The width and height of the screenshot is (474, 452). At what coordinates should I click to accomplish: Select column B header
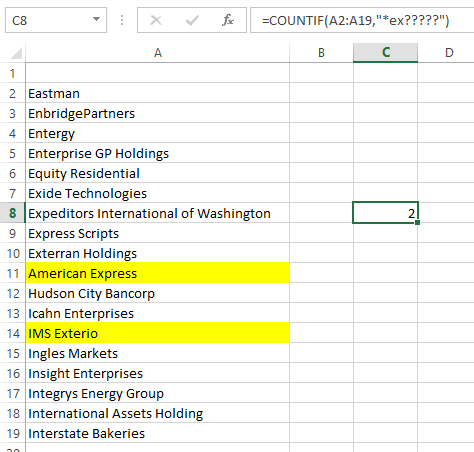321,53
